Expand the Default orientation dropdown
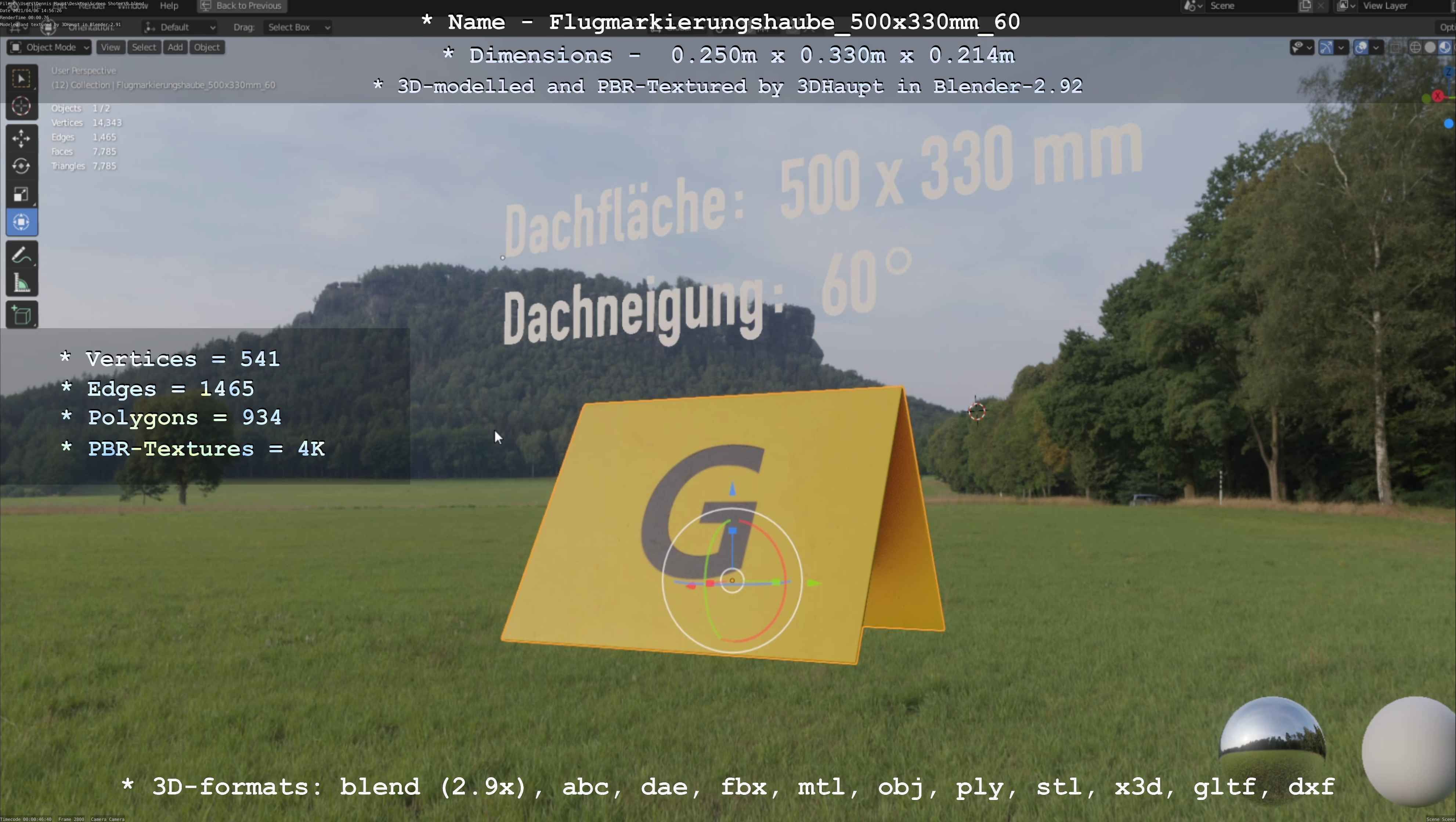The height and width of the screenshot is (822, 1456). pyautogui.click(x=180, y=27)
